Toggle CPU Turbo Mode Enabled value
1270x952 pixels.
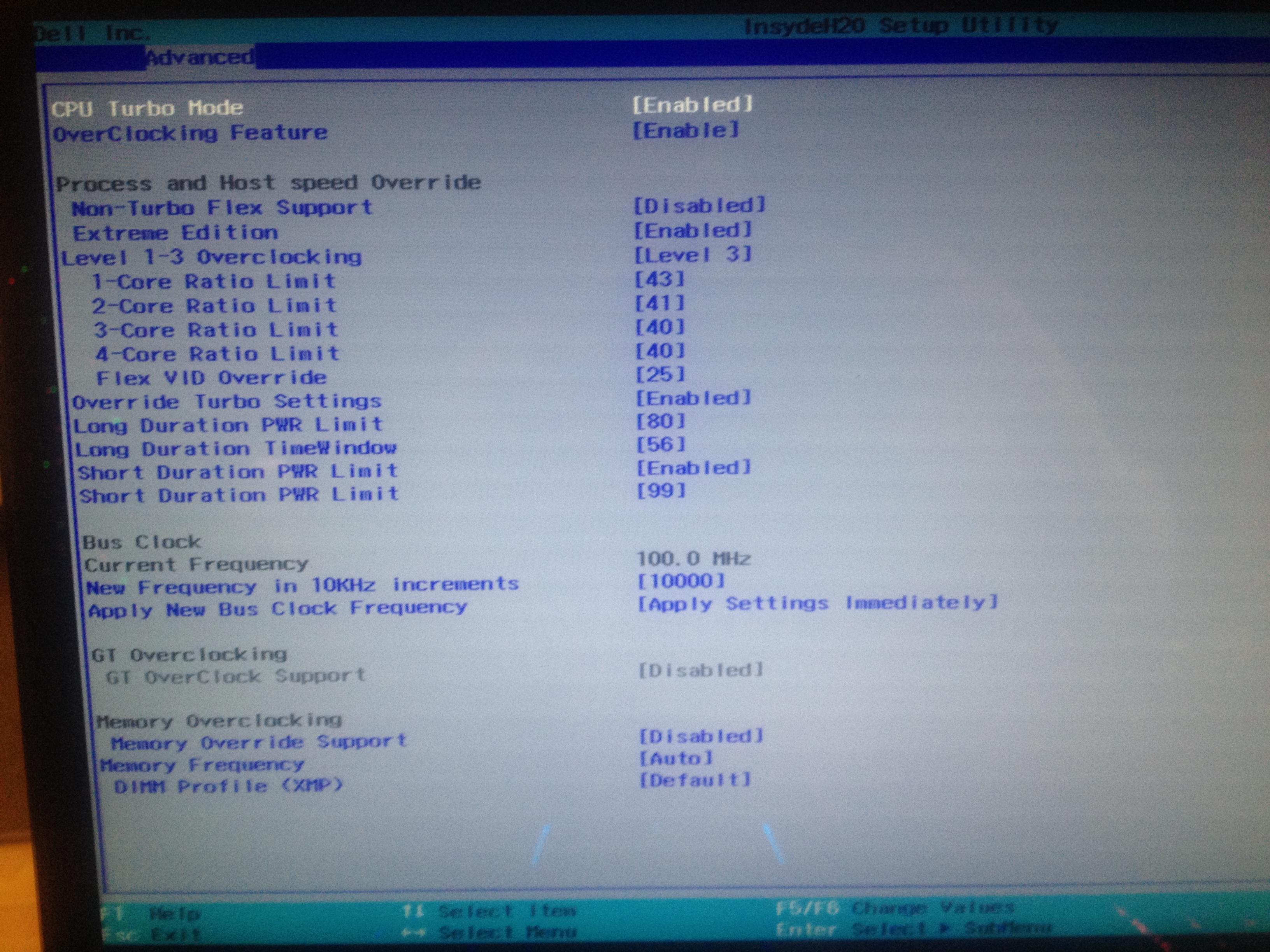coord(693,105)
